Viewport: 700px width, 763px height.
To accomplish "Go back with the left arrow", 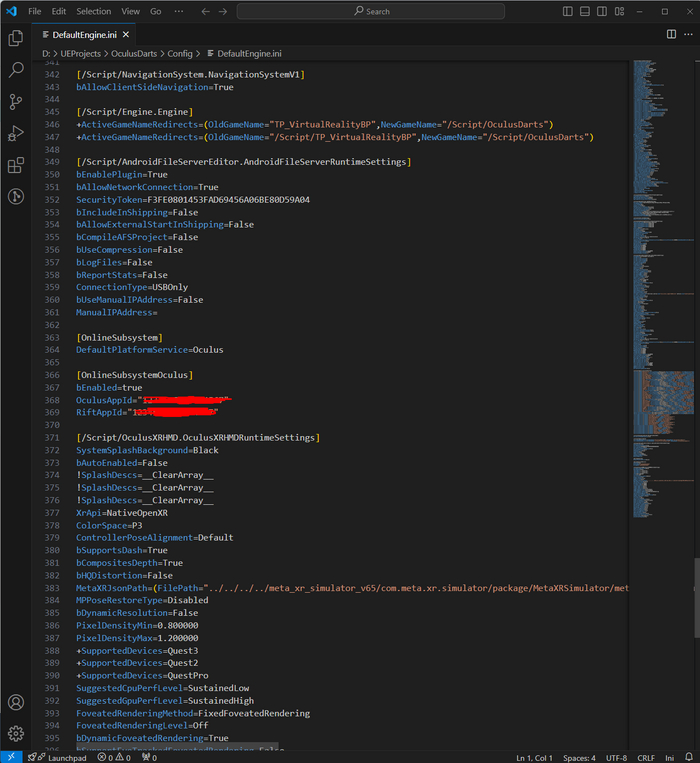I will [206, 11].
